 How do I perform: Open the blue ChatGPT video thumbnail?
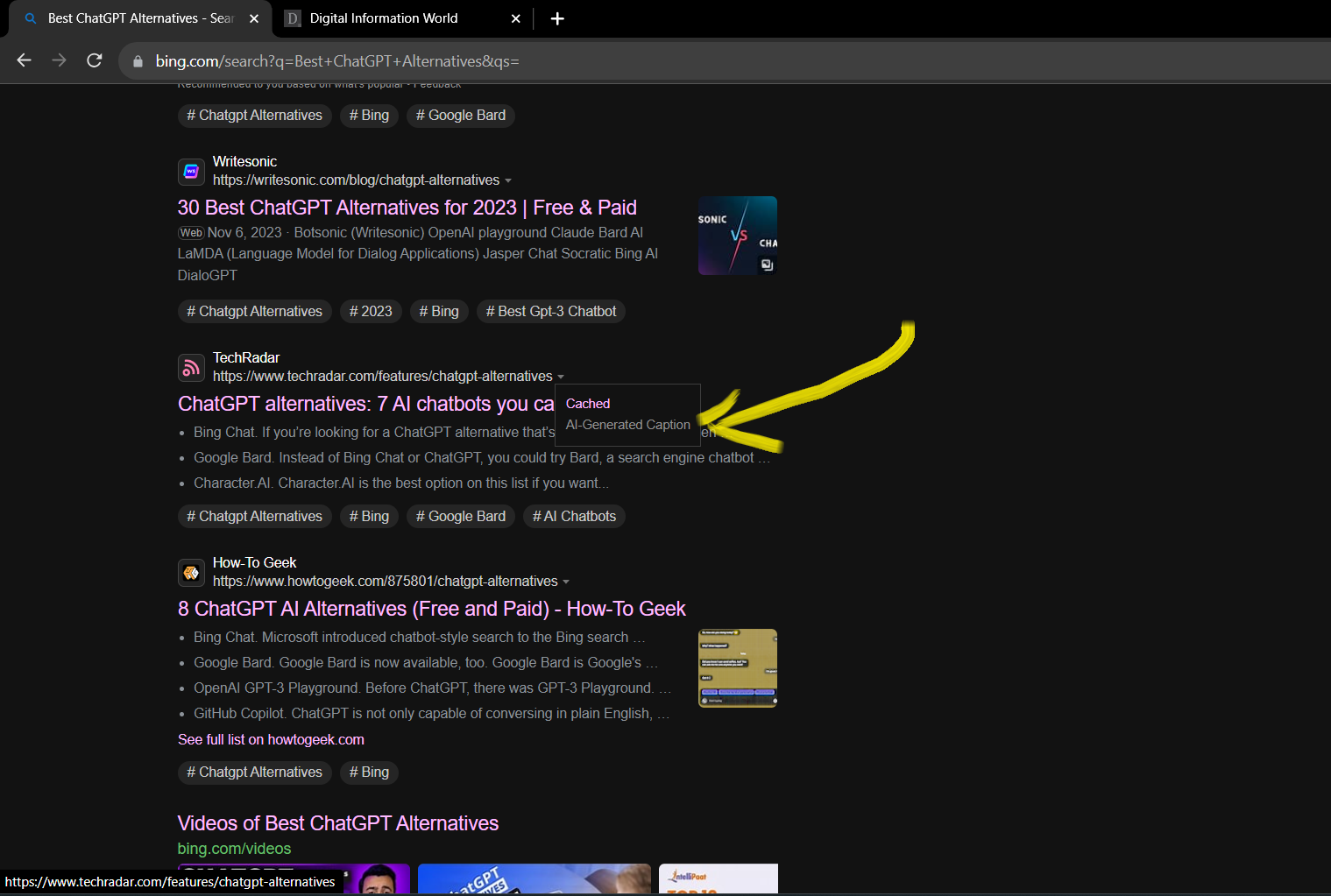coord(535,878)
